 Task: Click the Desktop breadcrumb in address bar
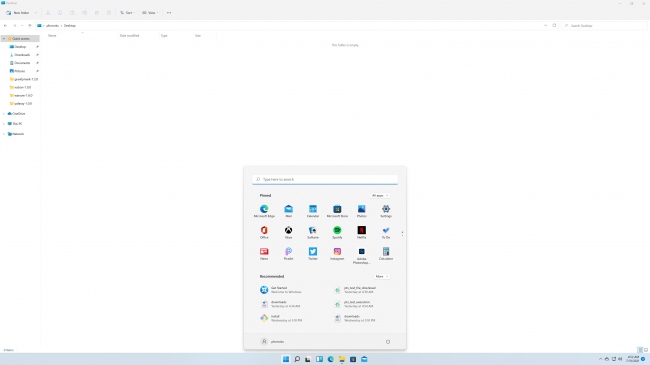(70, 26)
